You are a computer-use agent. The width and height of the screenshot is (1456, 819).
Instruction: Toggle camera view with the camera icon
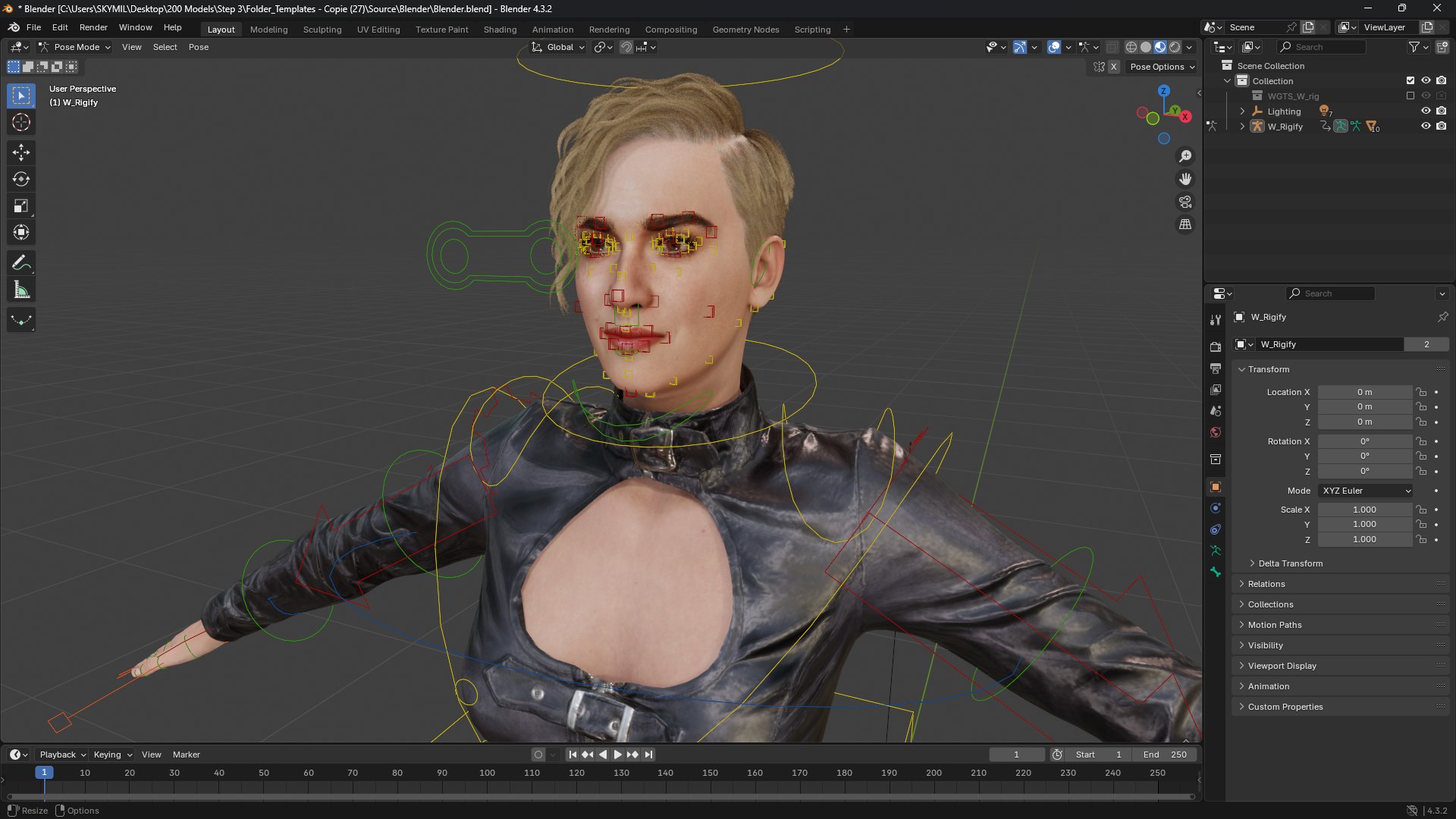click(x=1185, y=202)
